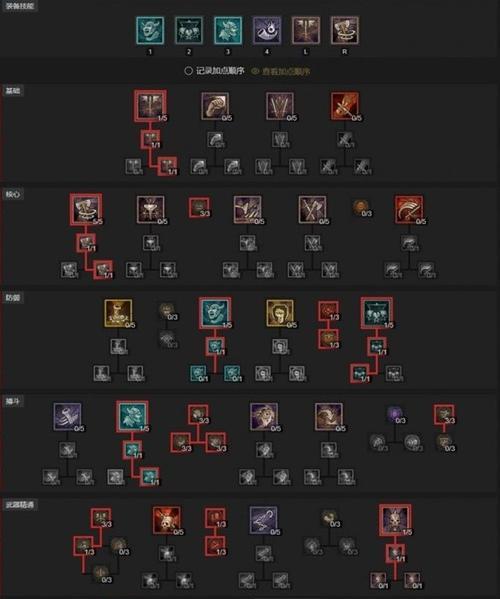This screenshot has width=500, height=599.
Task: Switch to the 核心 section tab
Action: [x=13, y=194]
